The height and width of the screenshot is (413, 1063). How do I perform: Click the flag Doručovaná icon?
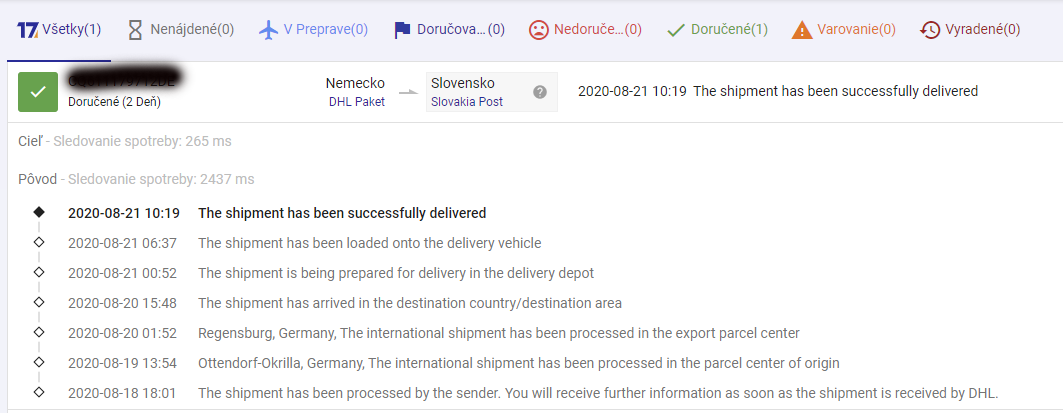pyautogui.click(x=402, y=29)
